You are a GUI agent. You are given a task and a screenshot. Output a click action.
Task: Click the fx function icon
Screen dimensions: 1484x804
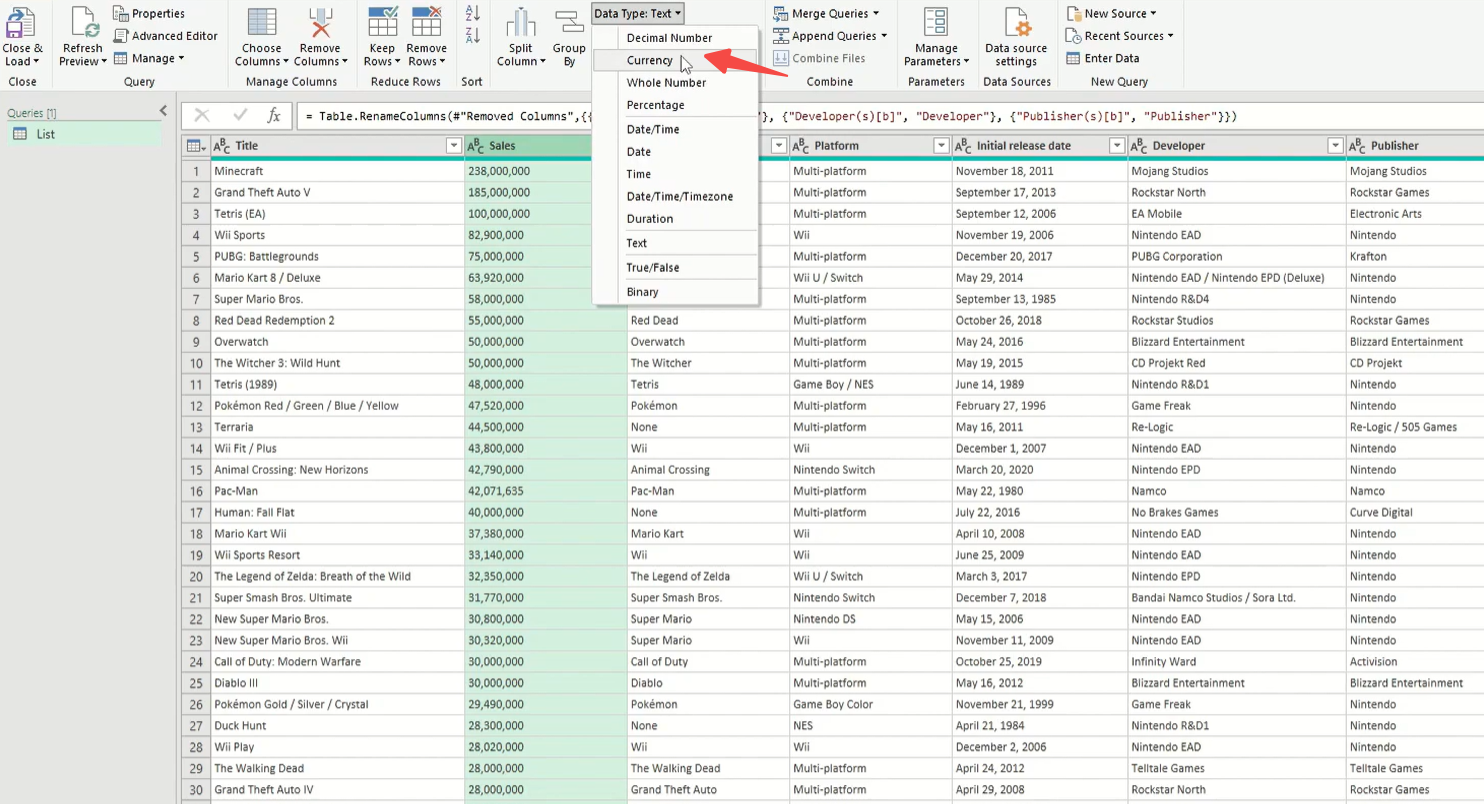point(274,116)
